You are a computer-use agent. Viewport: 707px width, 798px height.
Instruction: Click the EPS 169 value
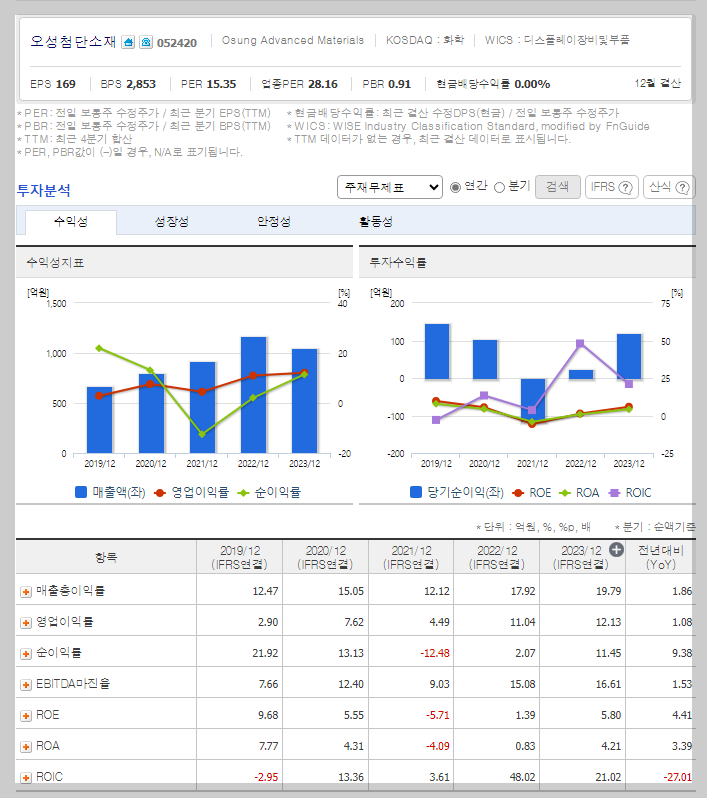click(x=66, y=84)
